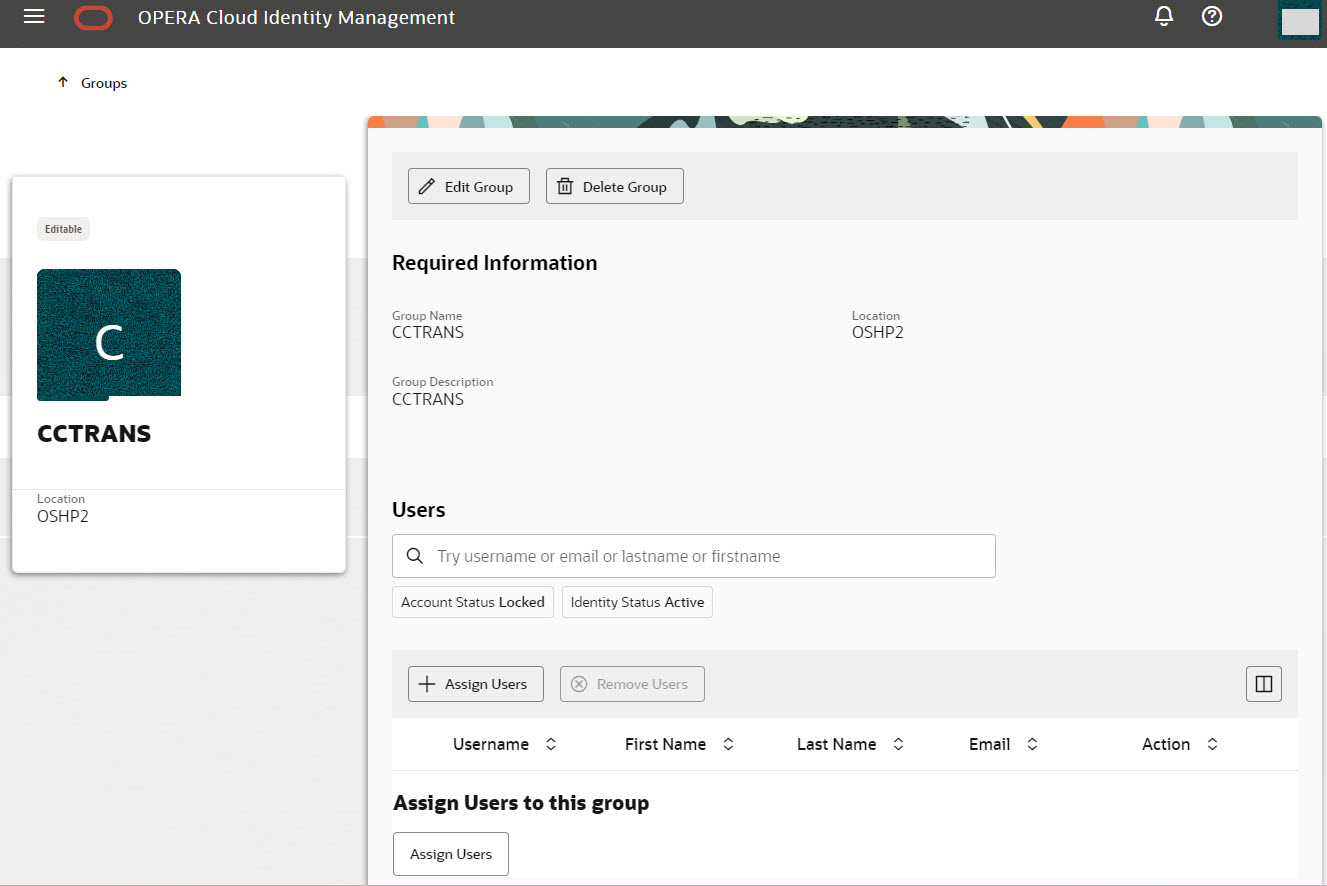Screen dimensions: 1327x886
Task: Click the CCTRANS group thumbnail image
Action: (109, 334)
